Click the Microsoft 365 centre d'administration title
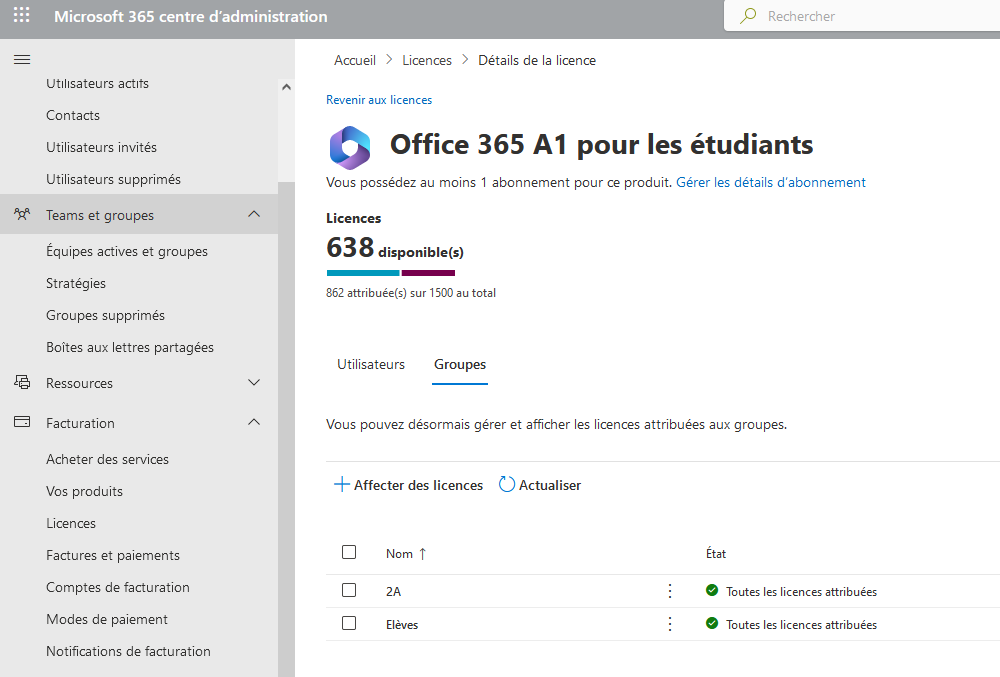Screen dimensions: 1000x677 191,17
